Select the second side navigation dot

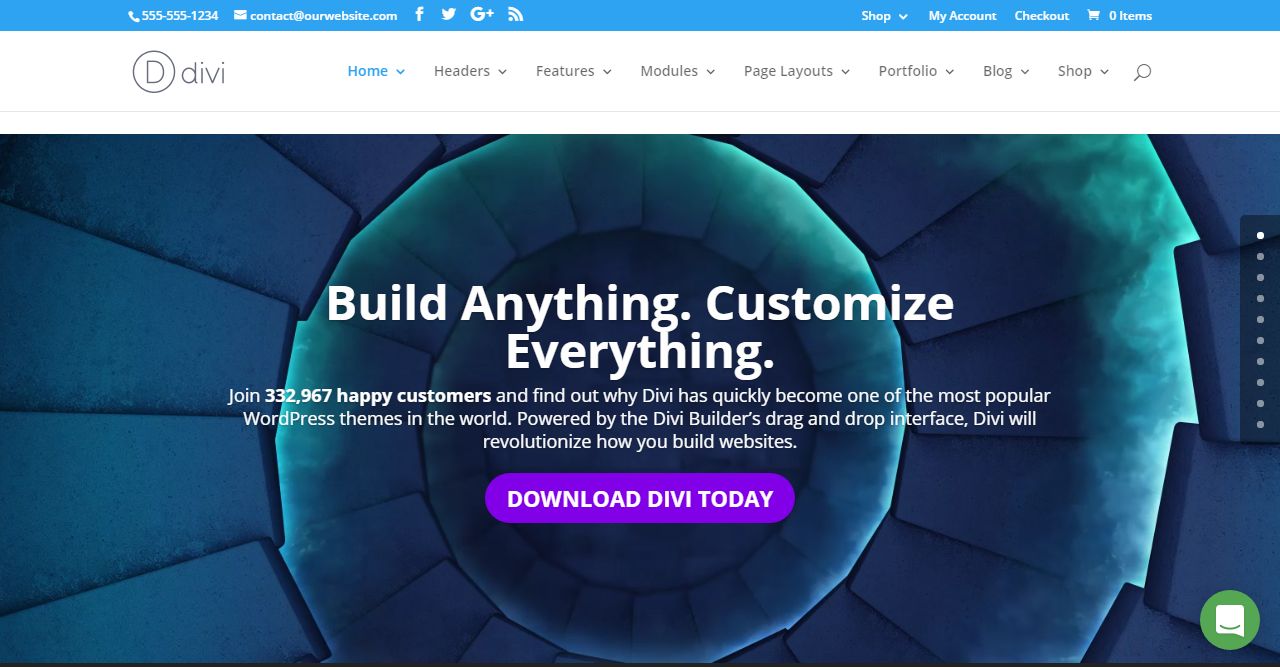coord(1260,257)
